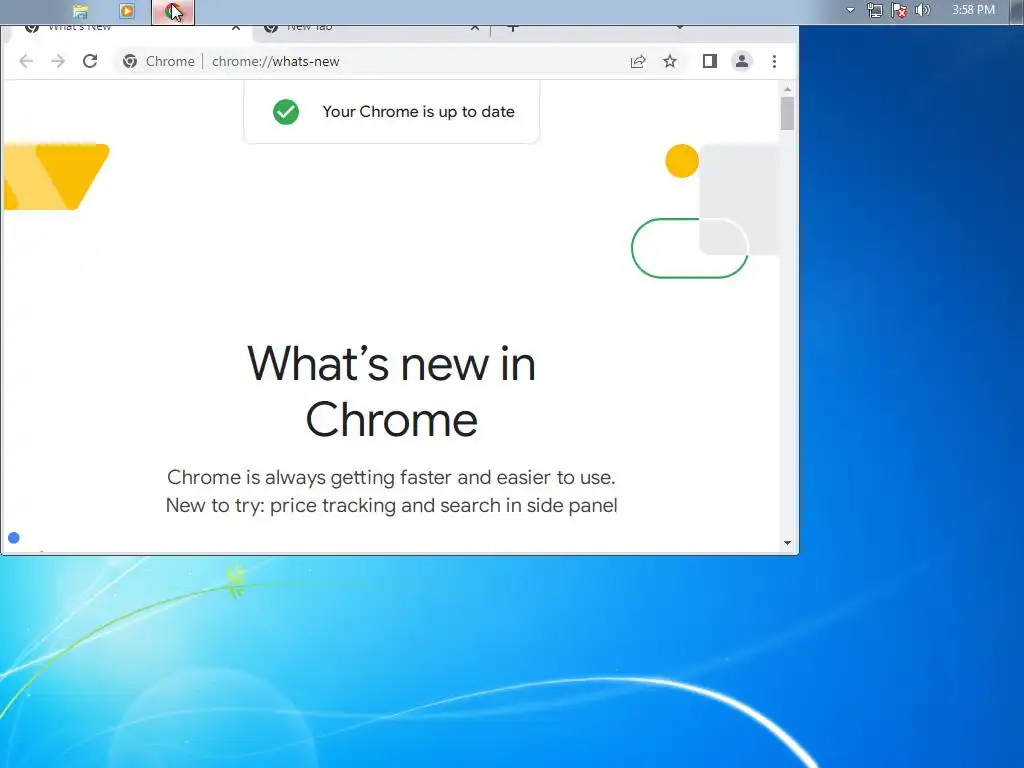Open the volume speaker tray icon
Viewport: 1024px width, 768px height.
pos(923,10)
